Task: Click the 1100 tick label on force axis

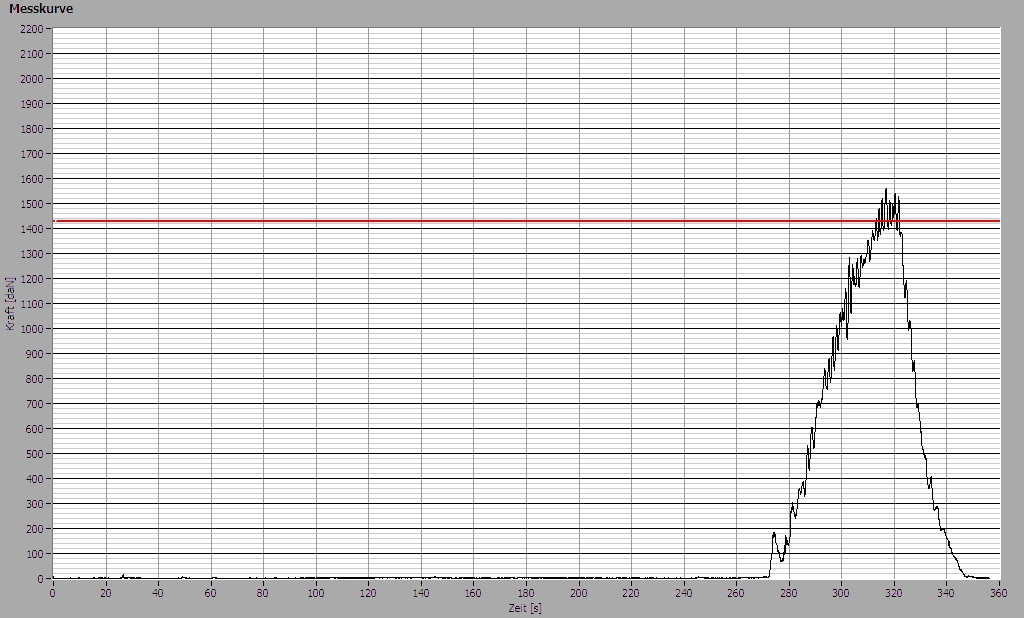Action: tap(31, 304)
